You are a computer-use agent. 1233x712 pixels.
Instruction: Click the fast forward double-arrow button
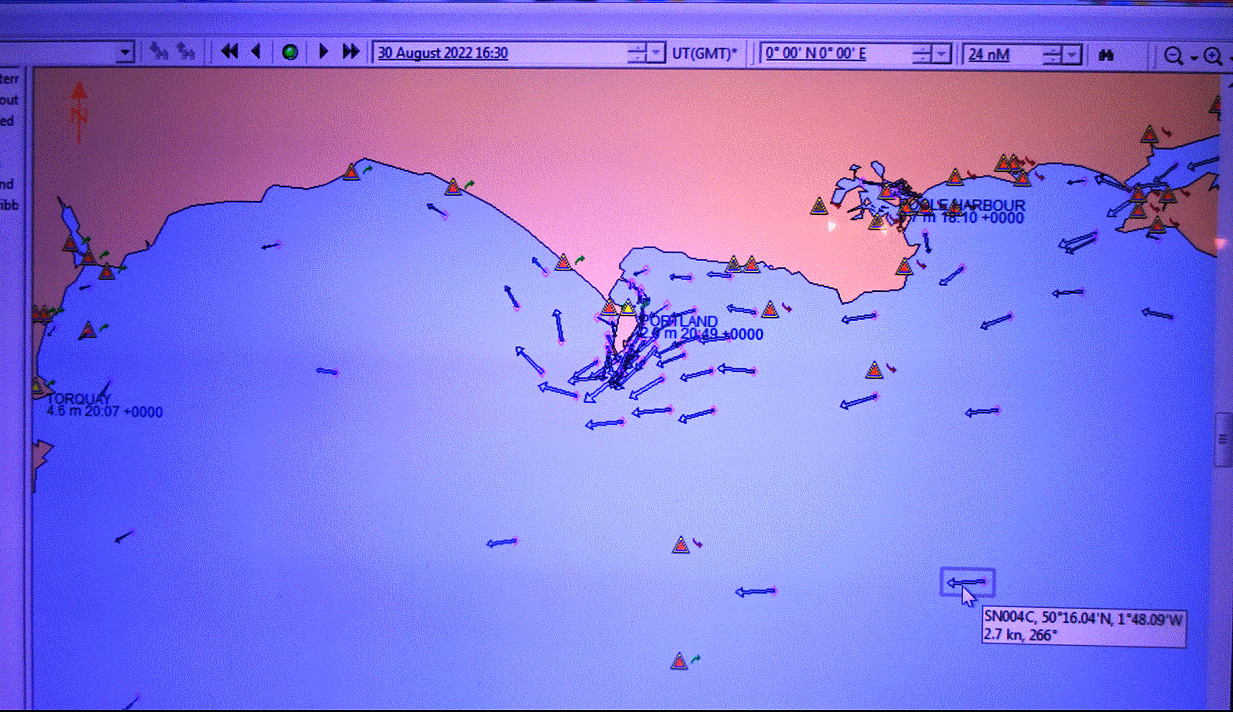pos(351,52)
